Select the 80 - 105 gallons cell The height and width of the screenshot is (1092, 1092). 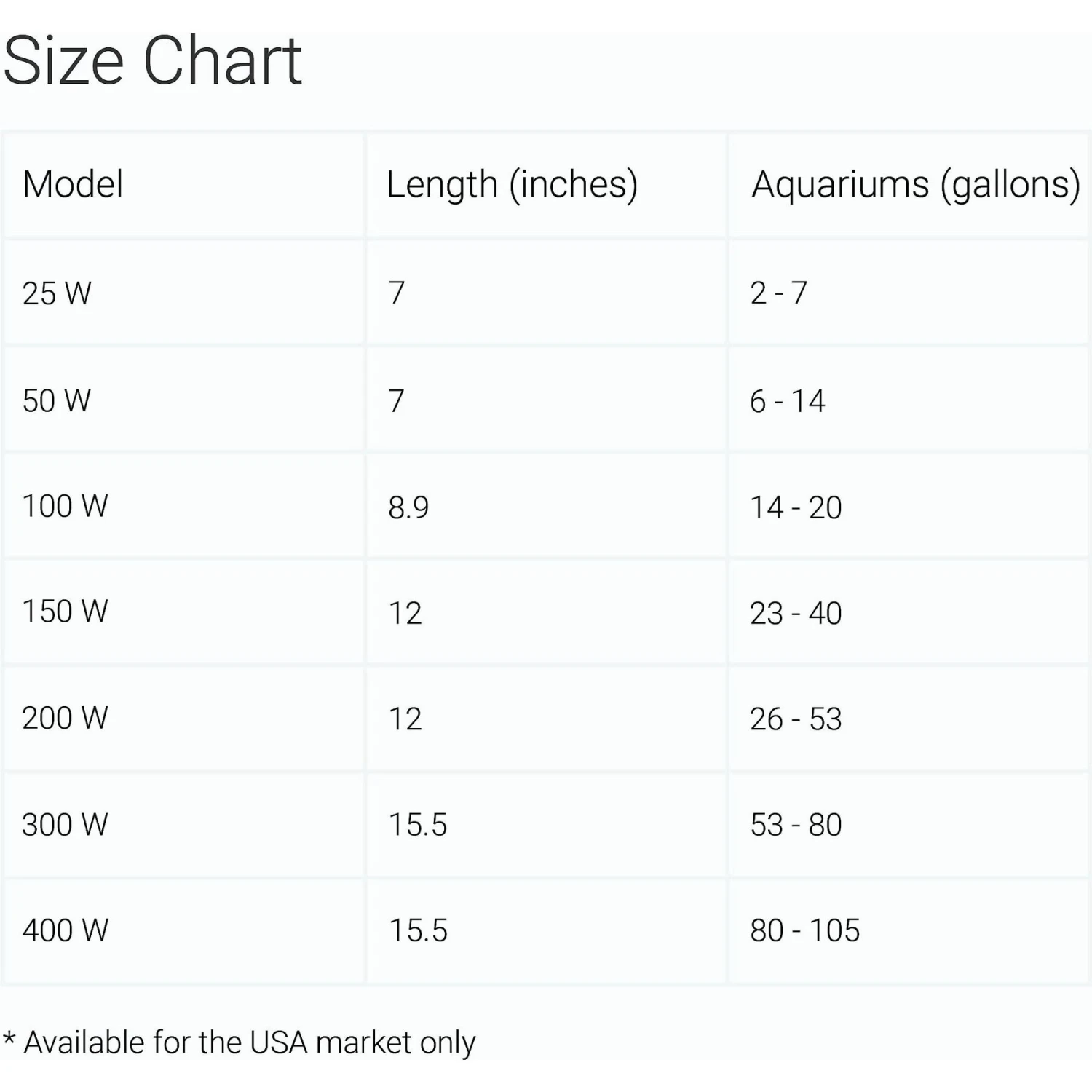click(x=804, y=930)
